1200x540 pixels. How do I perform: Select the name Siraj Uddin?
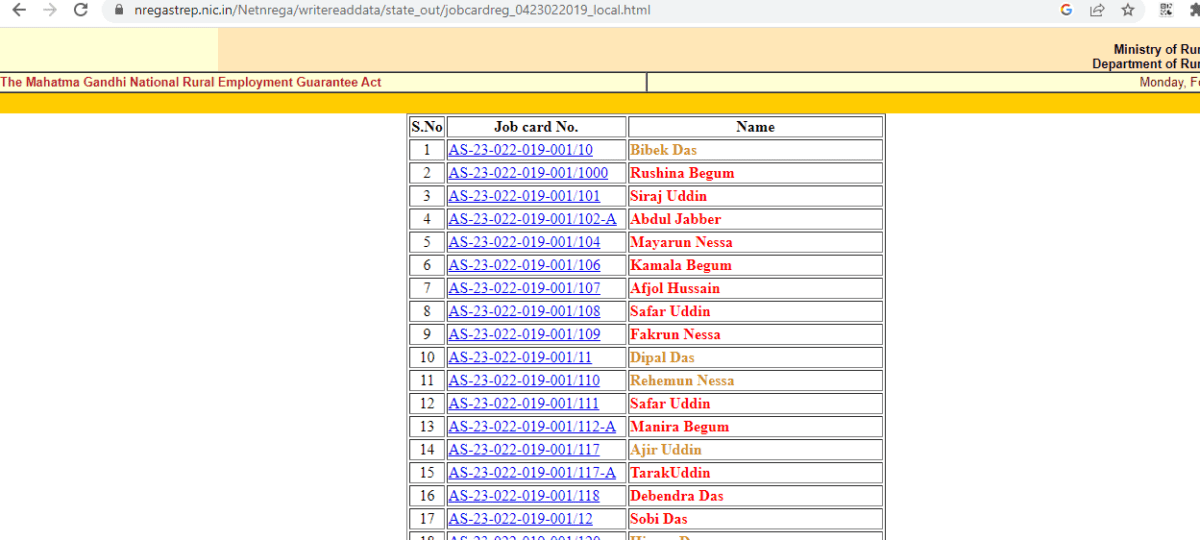(668, 196)
